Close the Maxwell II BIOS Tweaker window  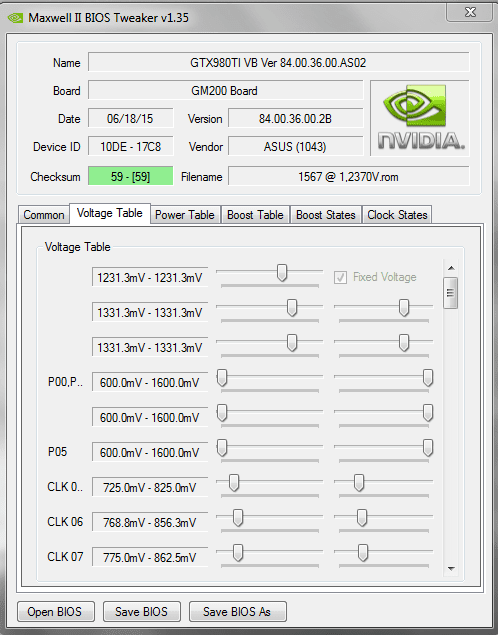(470, 12)
